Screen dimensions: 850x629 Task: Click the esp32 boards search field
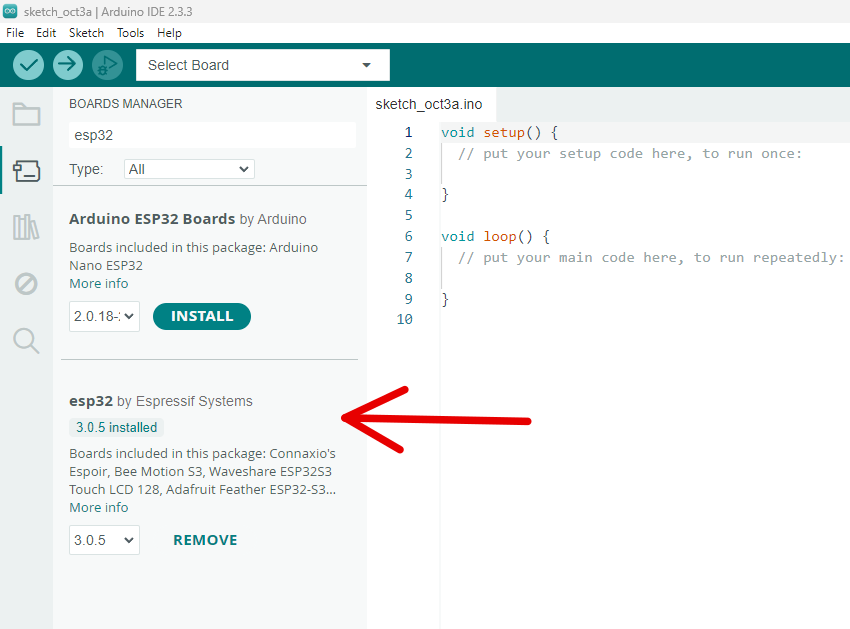[x=212, y=135]
